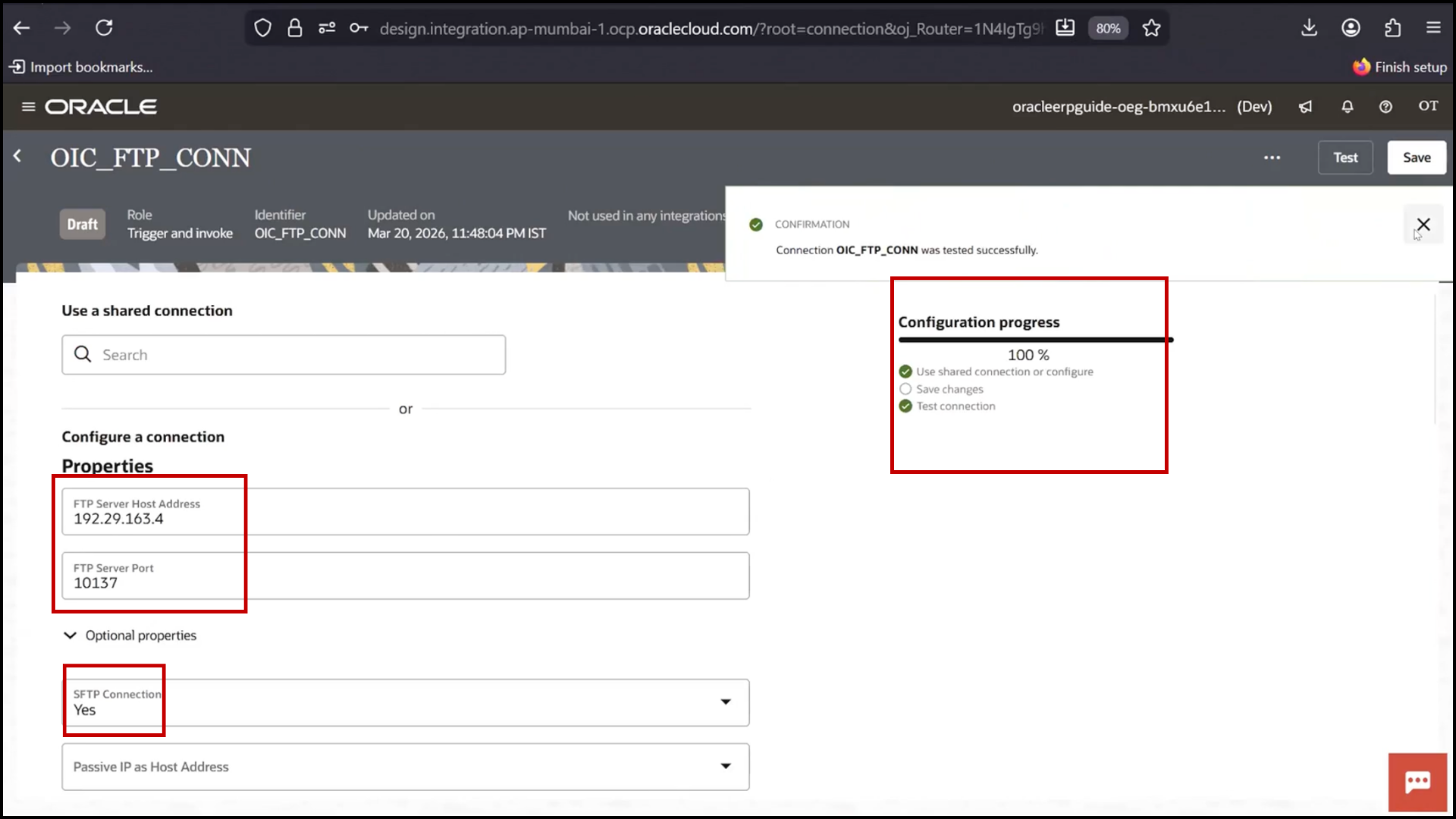The width and height of the screenshot is (1456, 819).
Task: Open the OT user profile menu
Action: point(1428,106)
